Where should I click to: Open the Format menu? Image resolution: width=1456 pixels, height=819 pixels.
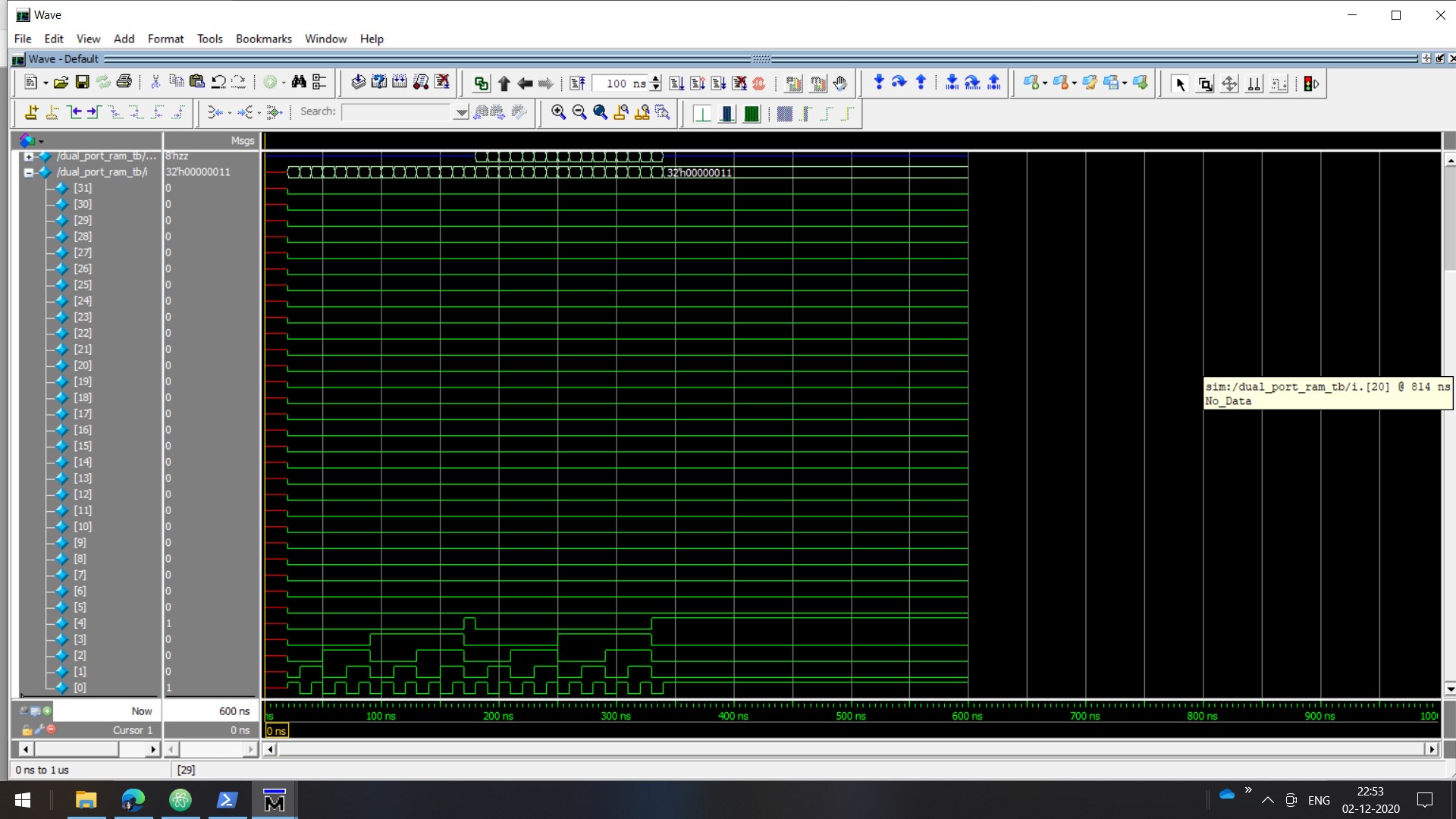coord(165,39)
